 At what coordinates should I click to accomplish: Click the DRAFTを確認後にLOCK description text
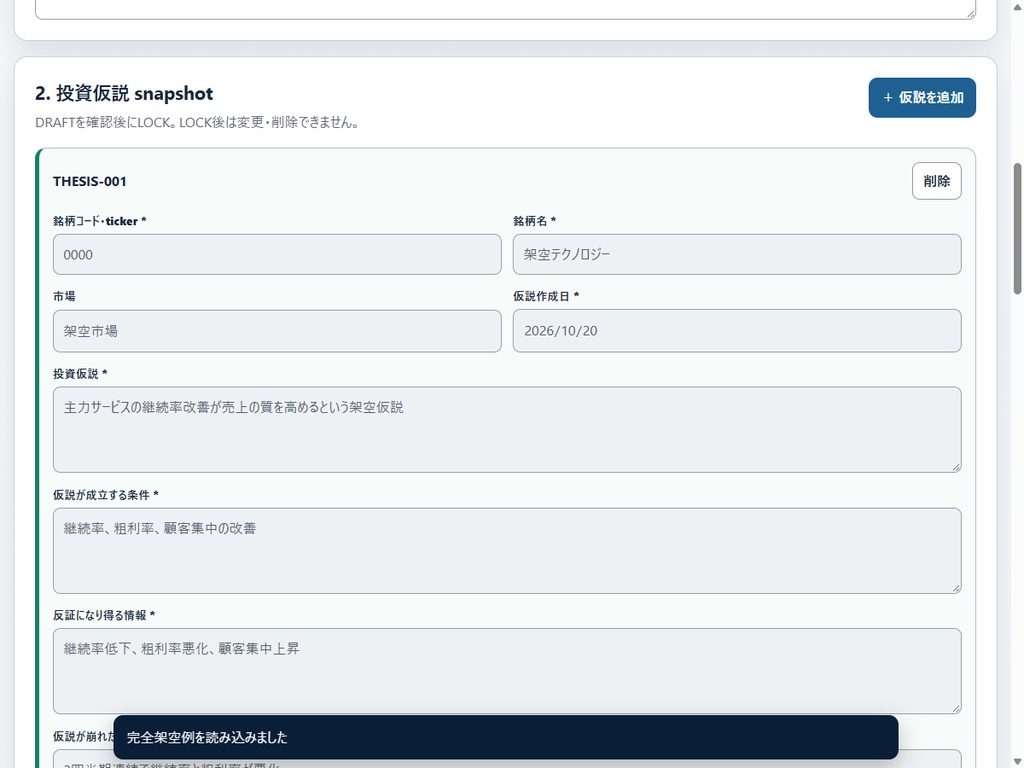coord(197,123)
